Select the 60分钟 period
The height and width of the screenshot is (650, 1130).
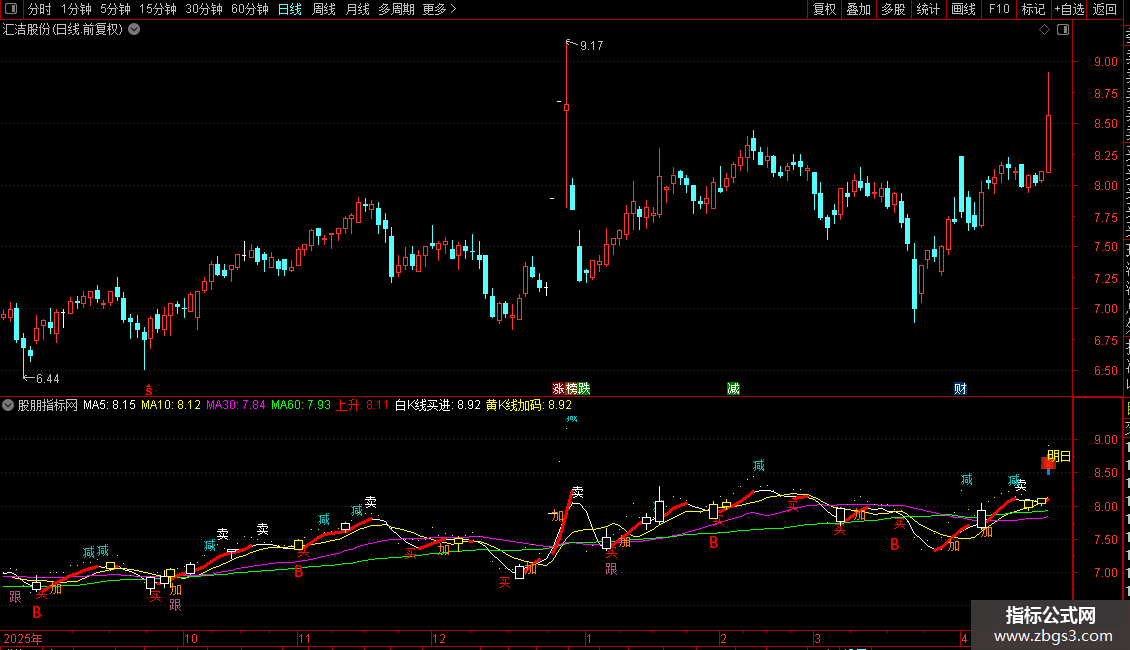tap(250, 9)
